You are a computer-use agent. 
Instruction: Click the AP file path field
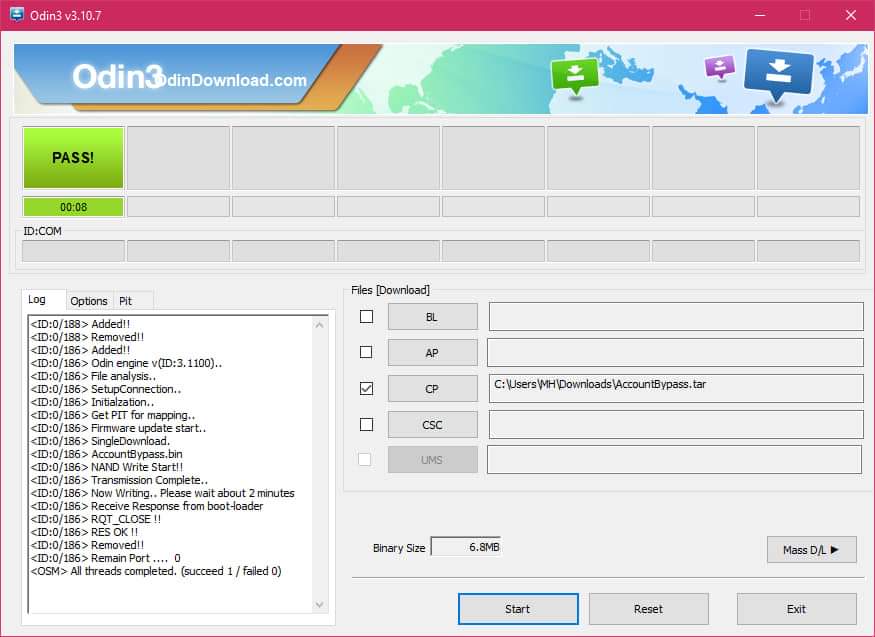click(675, 353)
